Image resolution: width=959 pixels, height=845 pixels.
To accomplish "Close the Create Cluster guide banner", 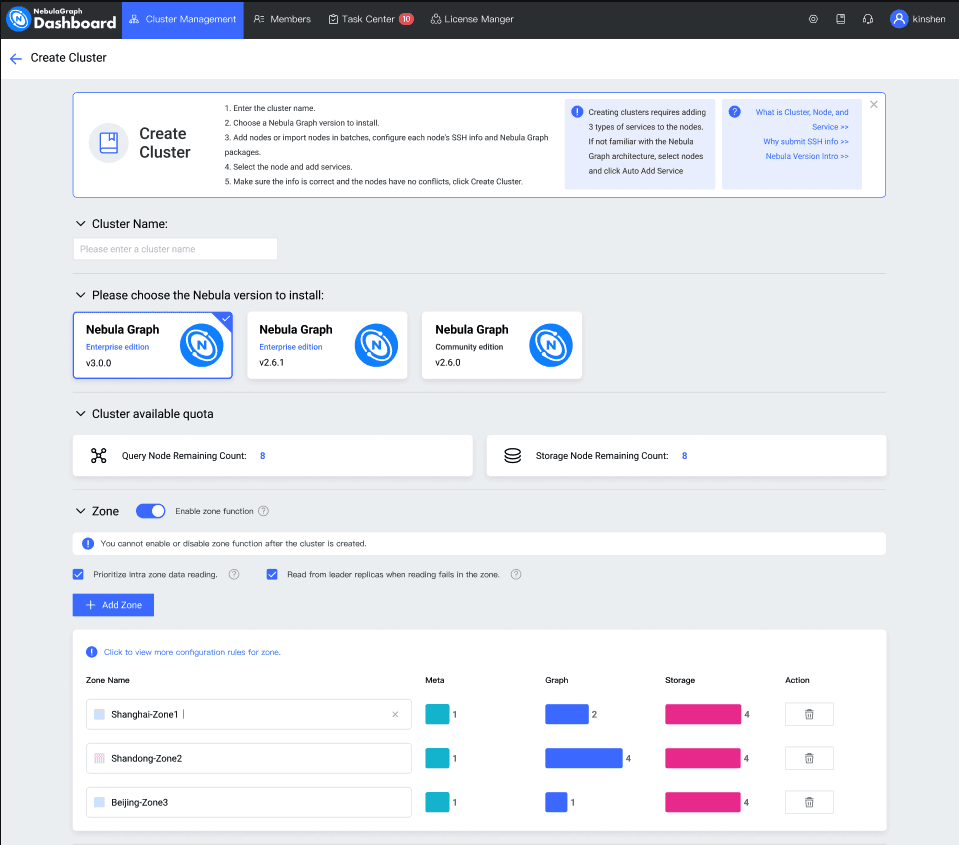I will [874, 105].
